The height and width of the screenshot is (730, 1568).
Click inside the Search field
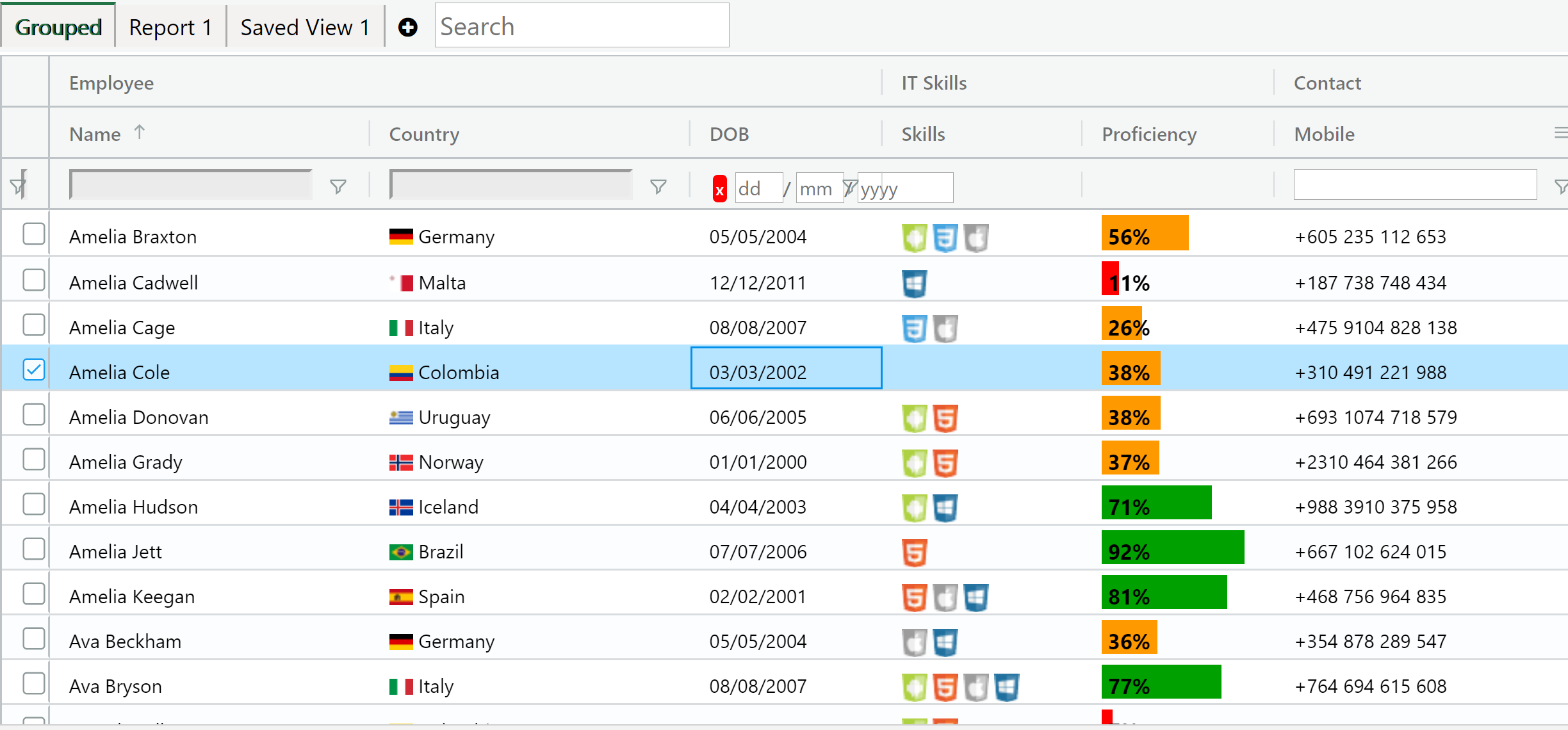pyautogui.click(x=581, y=26)
